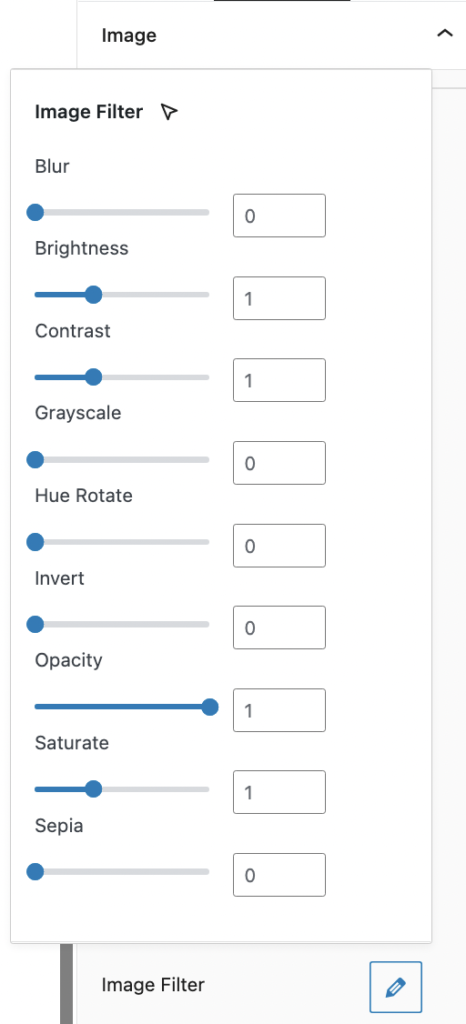Focus the Brightness value input field

[279, 298]
